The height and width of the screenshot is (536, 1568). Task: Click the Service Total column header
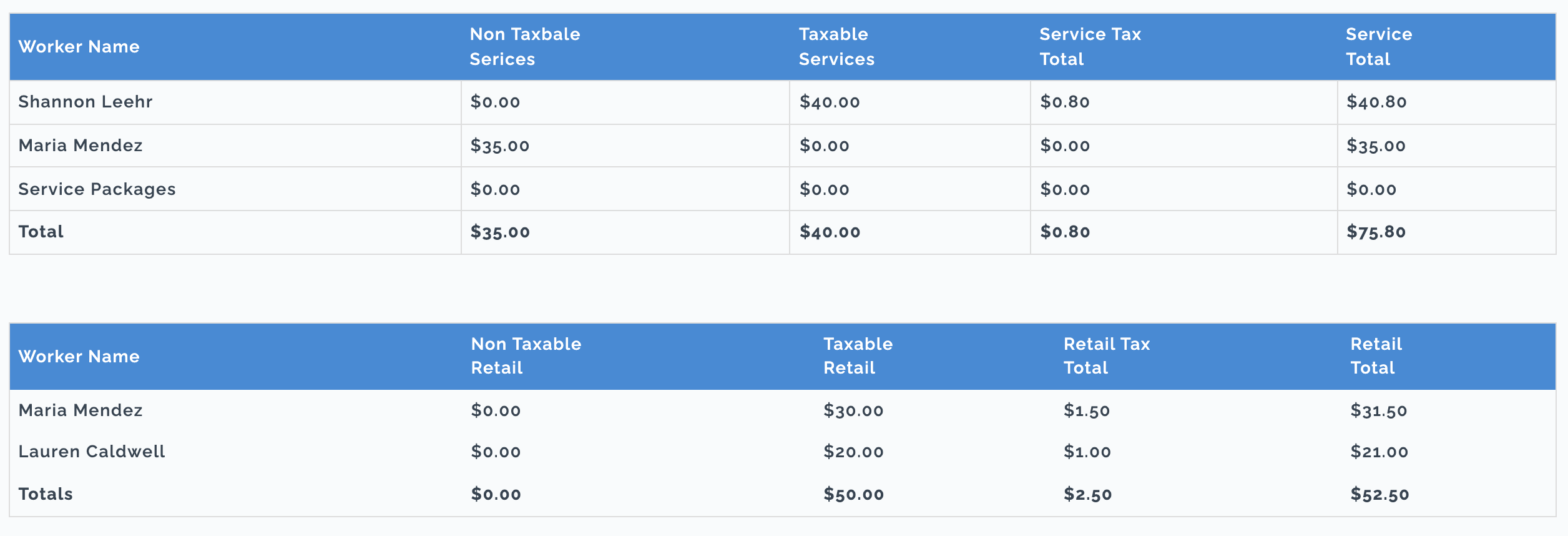(1379, 47)
